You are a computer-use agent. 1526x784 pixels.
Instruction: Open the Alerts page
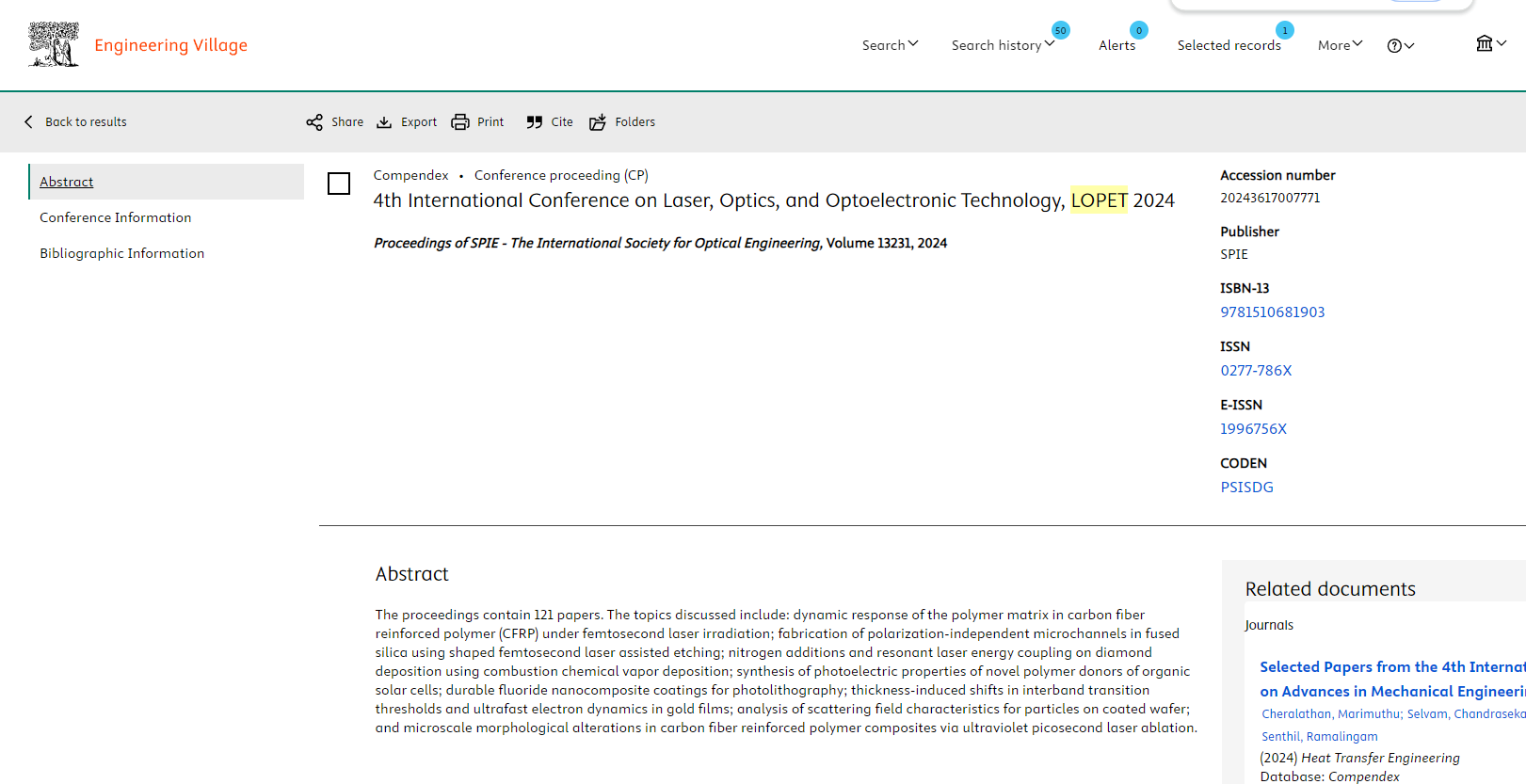pyautogui.click(x=1116, y=45)
